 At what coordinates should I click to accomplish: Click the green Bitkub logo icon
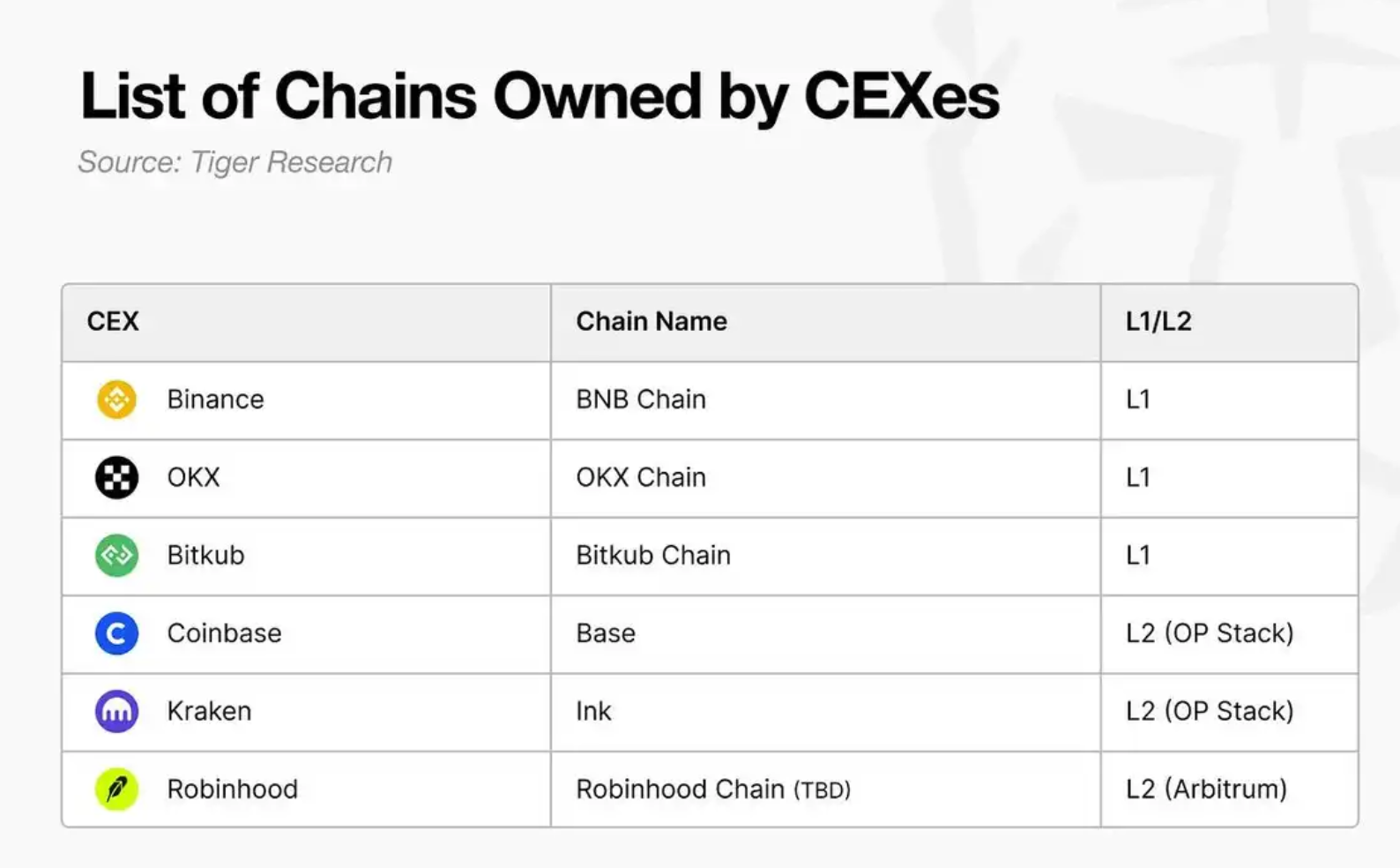click(116, 556)
